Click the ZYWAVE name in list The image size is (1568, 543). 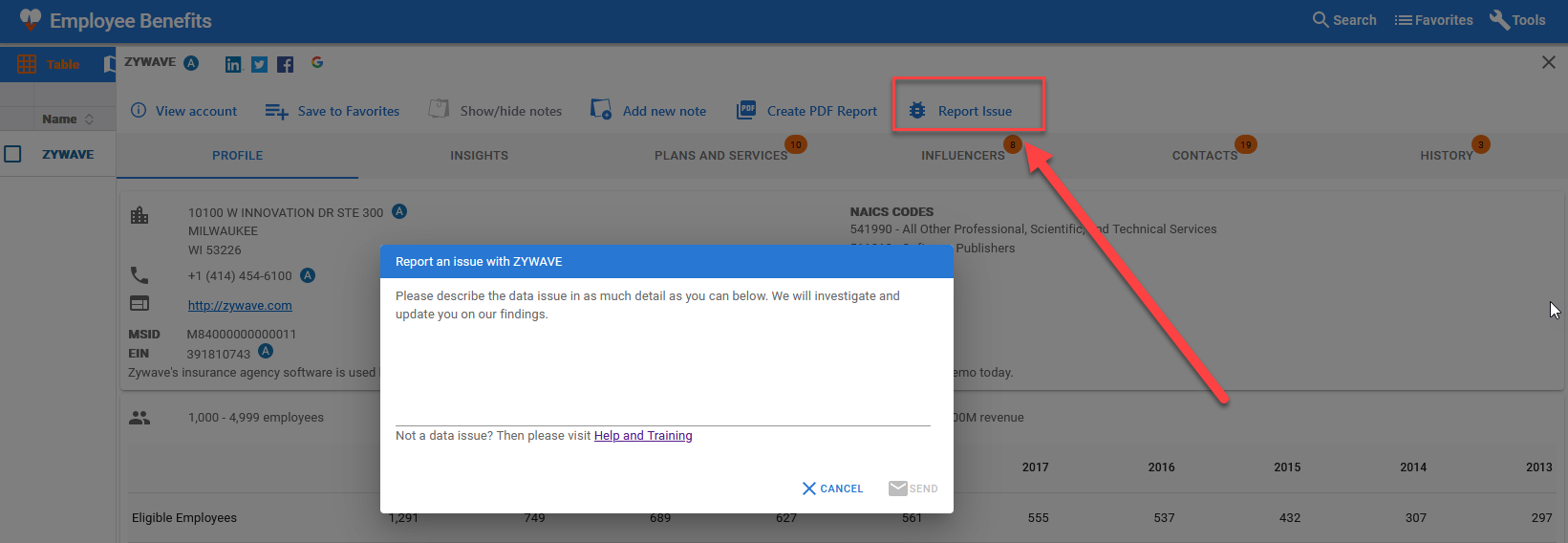68,155
